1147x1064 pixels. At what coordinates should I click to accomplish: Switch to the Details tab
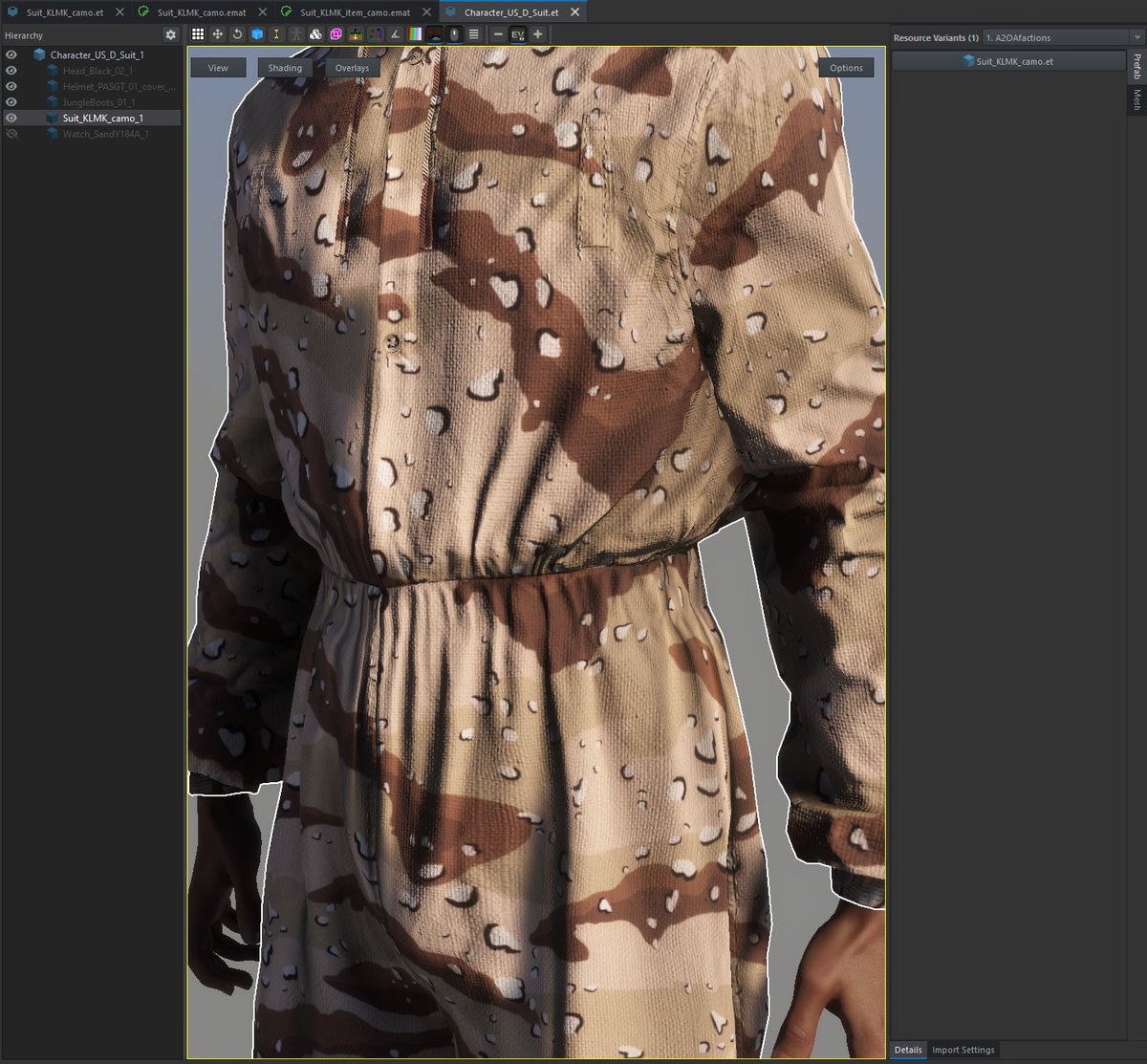point(908,1050)
